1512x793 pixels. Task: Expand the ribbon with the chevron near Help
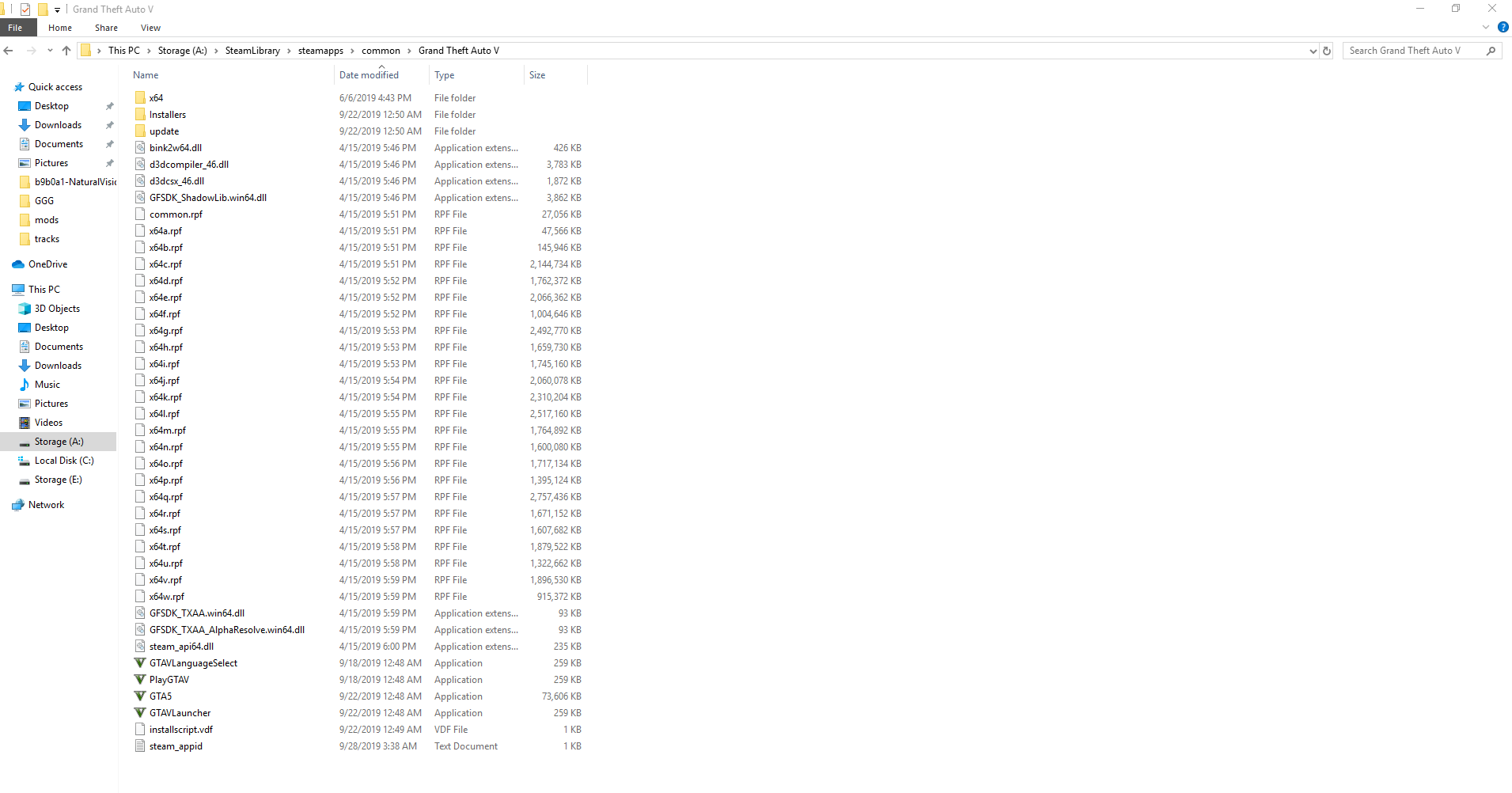point(1485,28)
